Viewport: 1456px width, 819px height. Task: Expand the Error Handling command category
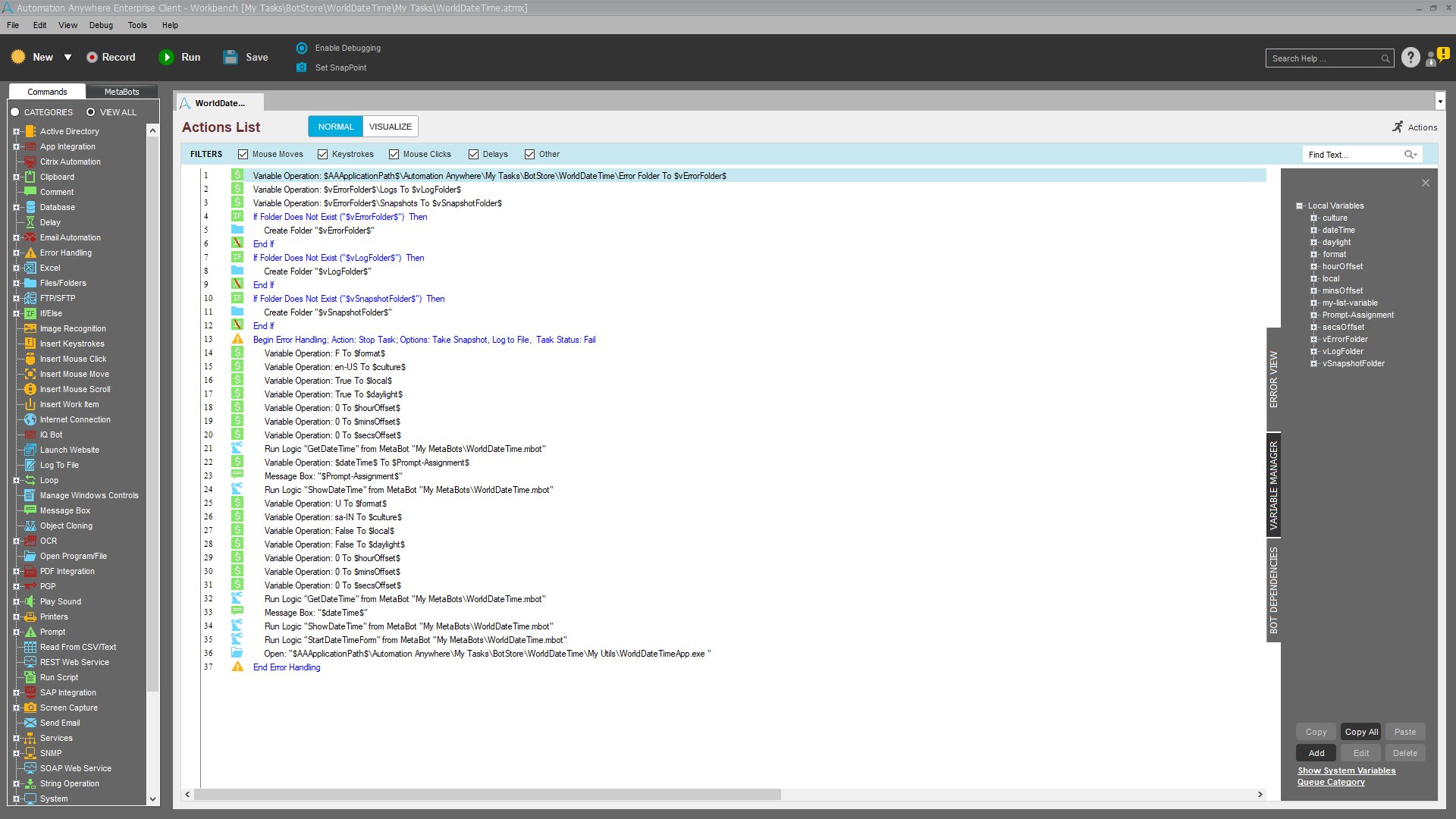tap(16, 253)
